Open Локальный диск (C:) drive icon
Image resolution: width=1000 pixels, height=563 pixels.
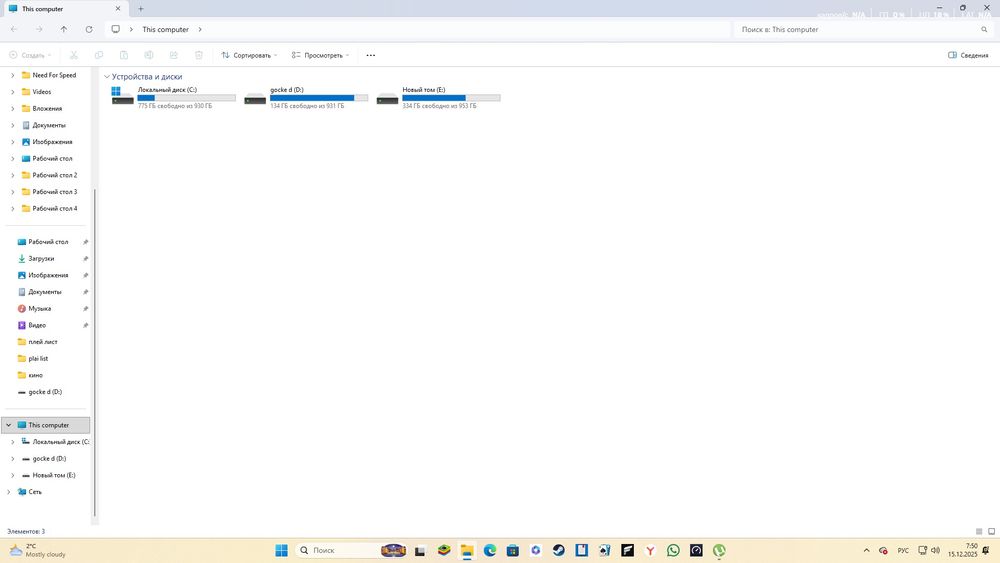[x=122, y=96]
